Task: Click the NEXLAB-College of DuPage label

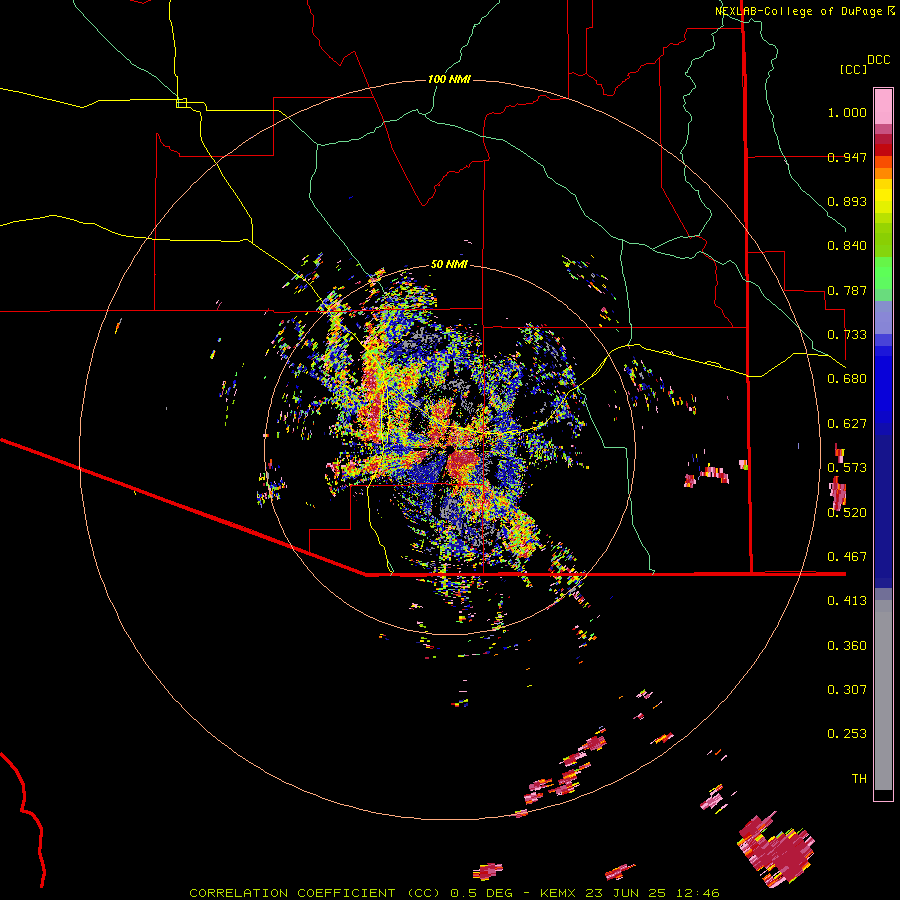Action: coord(798,11)
